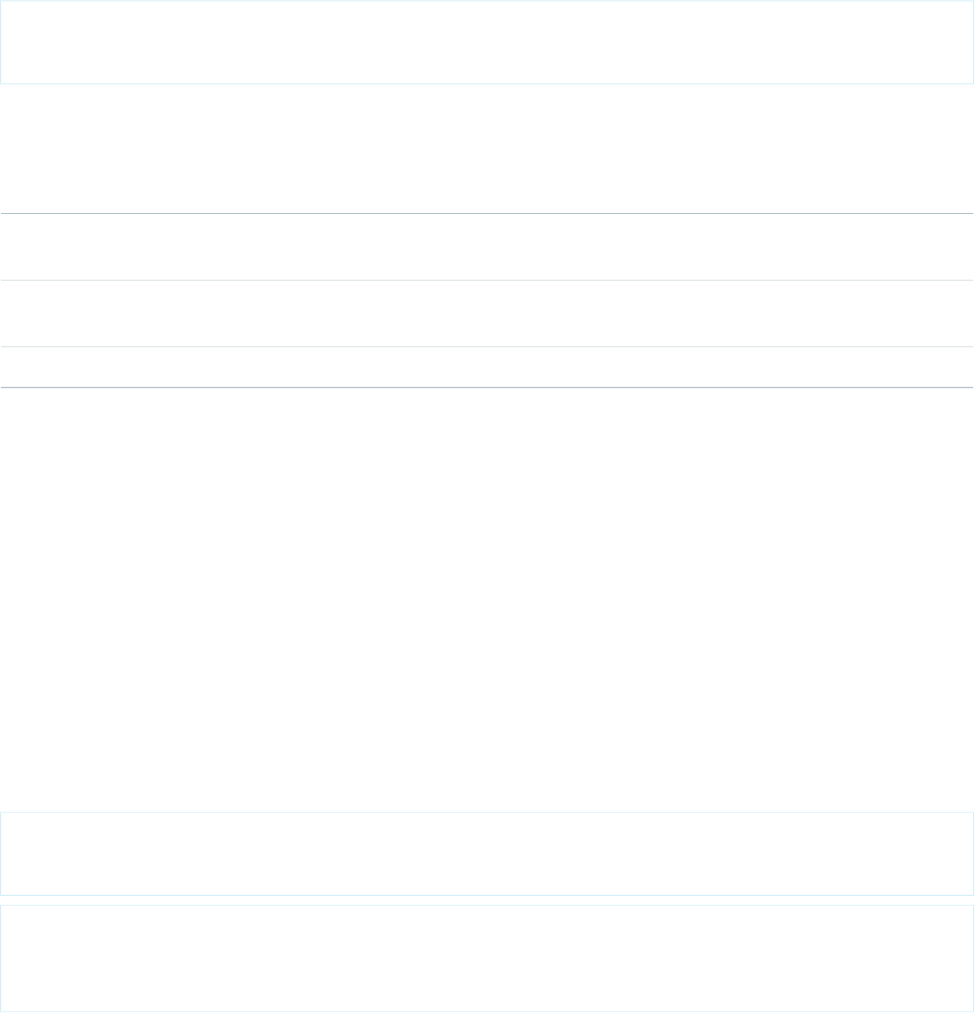Click the table's top border line
The image size is (974, 1013).
click(487, 213)
